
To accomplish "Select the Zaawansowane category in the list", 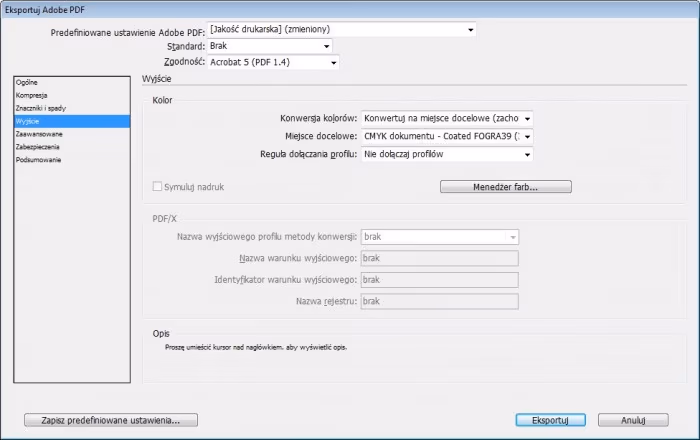I will point(72,134).
